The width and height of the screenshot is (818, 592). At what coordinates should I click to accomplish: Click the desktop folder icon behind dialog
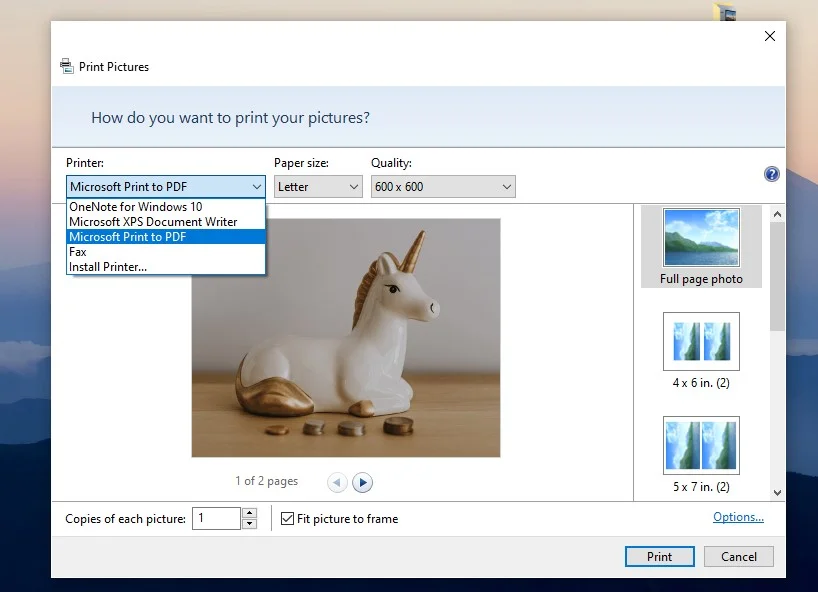[725, 12]
